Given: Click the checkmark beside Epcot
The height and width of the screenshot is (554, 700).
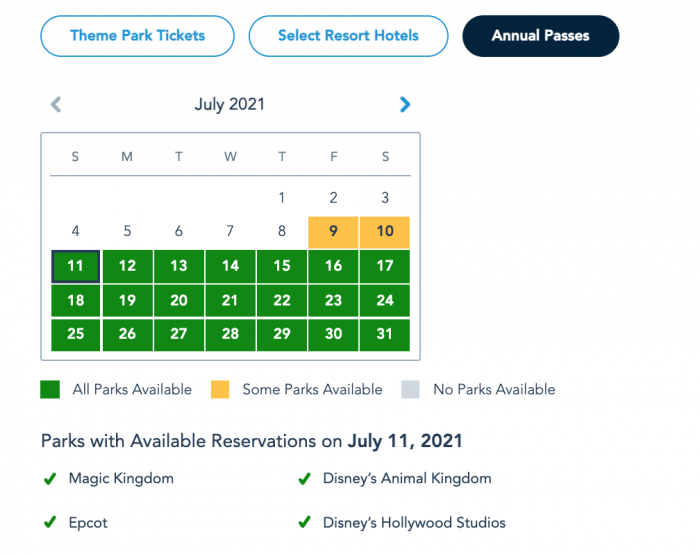Looking at the screenshot, I should [50, 523].
